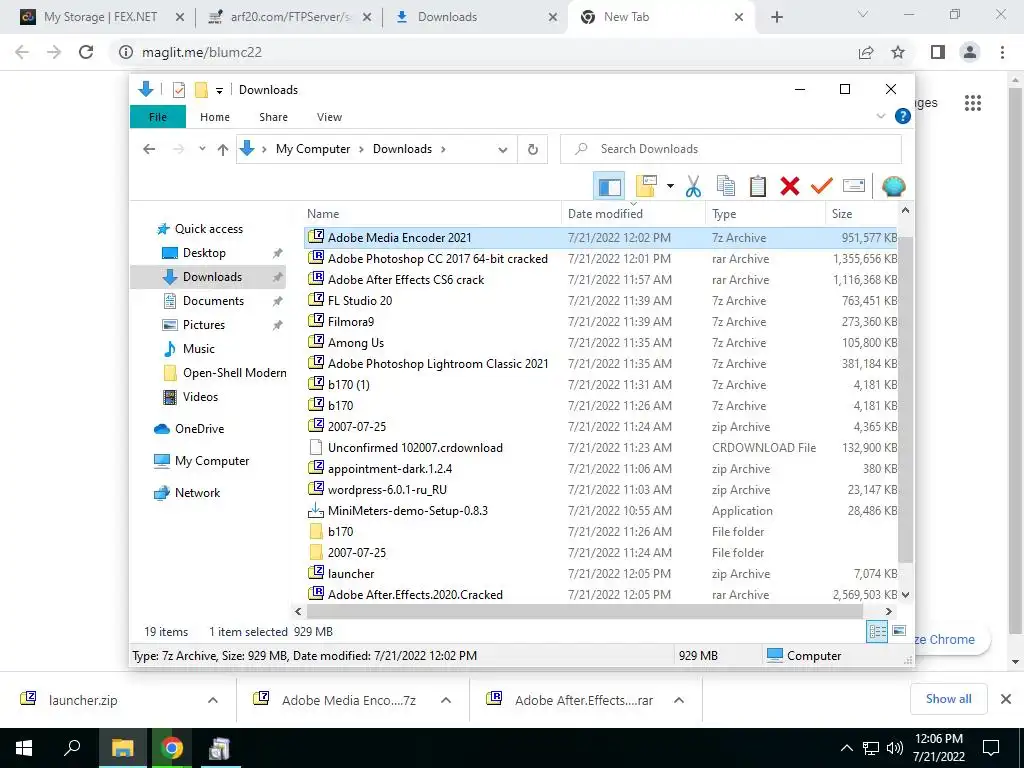1024x768 pixels.
Task: Open the address bar history dropdown
Action: click(x=502, y=150)
